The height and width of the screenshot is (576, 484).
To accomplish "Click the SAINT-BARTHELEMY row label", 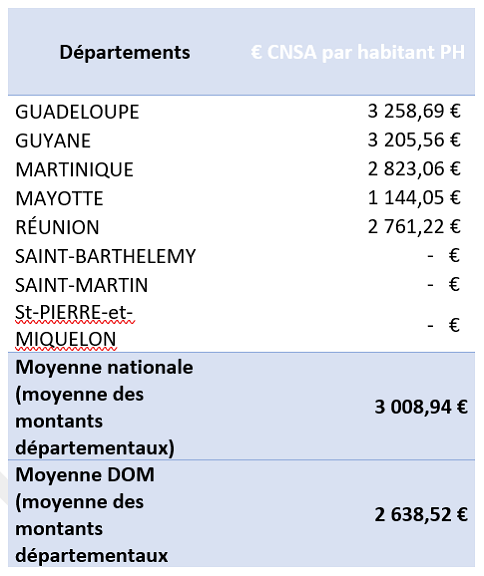I will click(106, 256).
